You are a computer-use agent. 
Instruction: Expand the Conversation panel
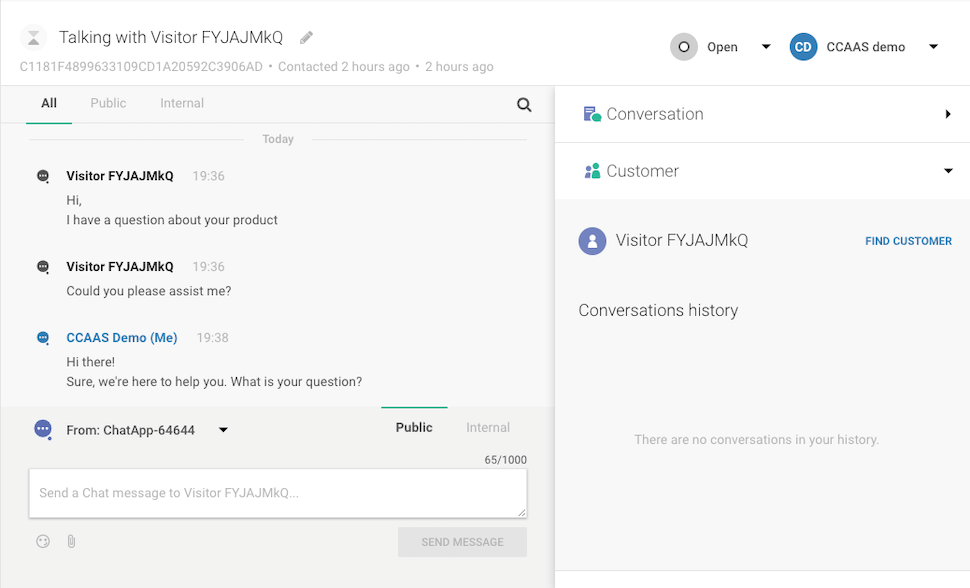pos(947,114)
